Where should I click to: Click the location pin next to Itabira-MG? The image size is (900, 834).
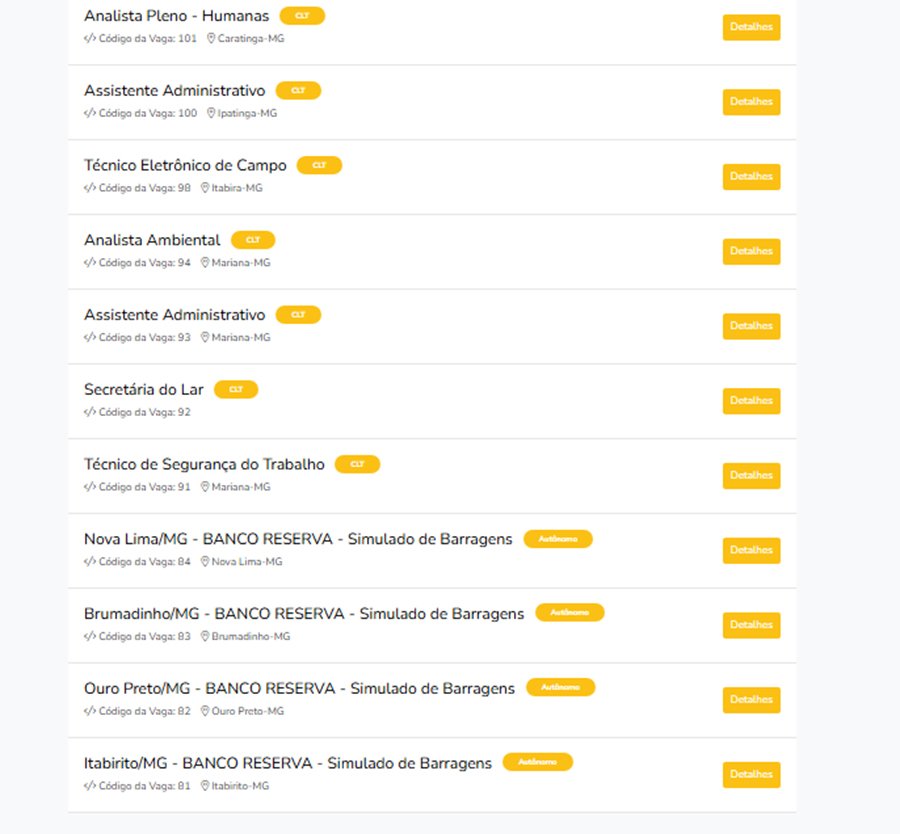pyautogui.click(x=205, y=188)
